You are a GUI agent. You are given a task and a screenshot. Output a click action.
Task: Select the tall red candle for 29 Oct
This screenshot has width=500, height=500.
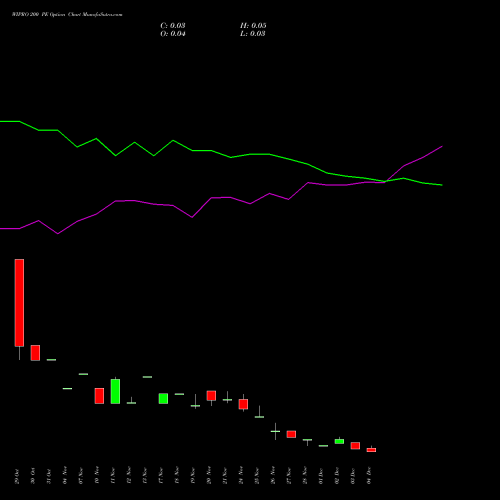click(19, 303)
